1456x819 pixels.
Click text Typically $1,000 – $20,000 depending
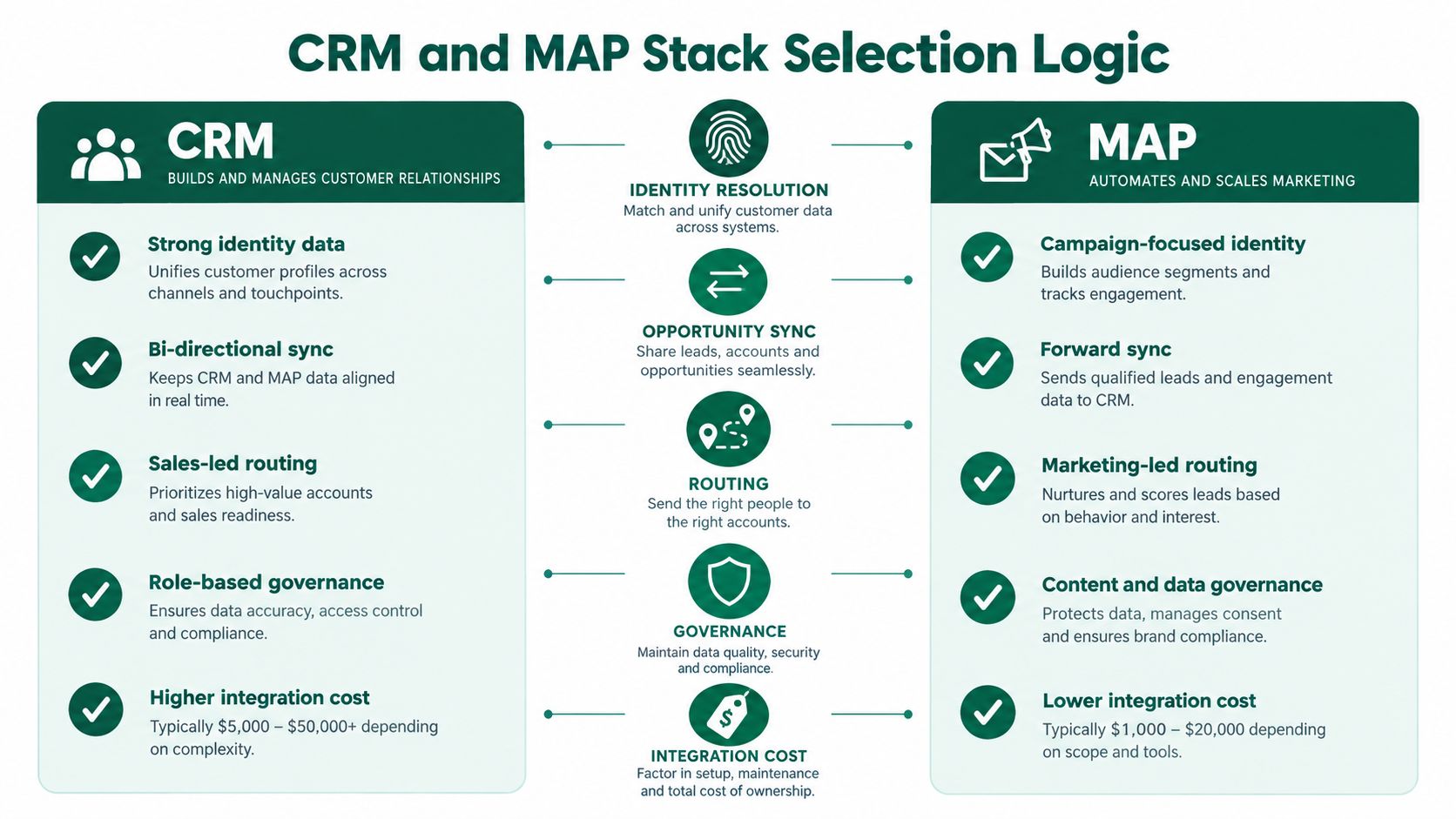[1184, 729]
